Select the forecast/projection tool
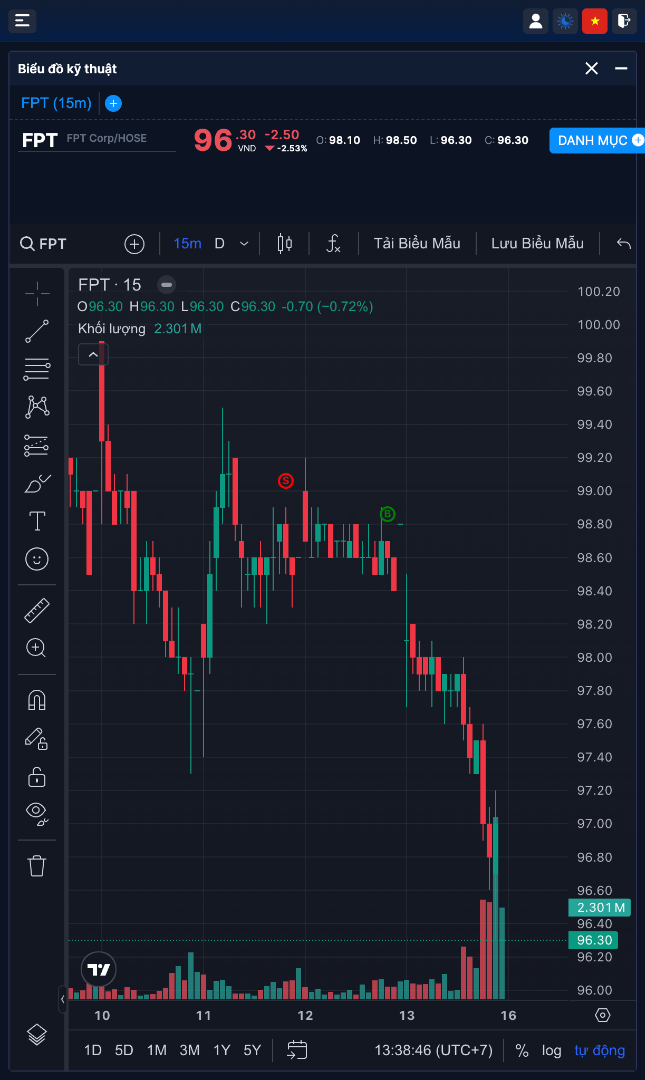Viewport: 645px width, 1080px height. click(37, 446)
